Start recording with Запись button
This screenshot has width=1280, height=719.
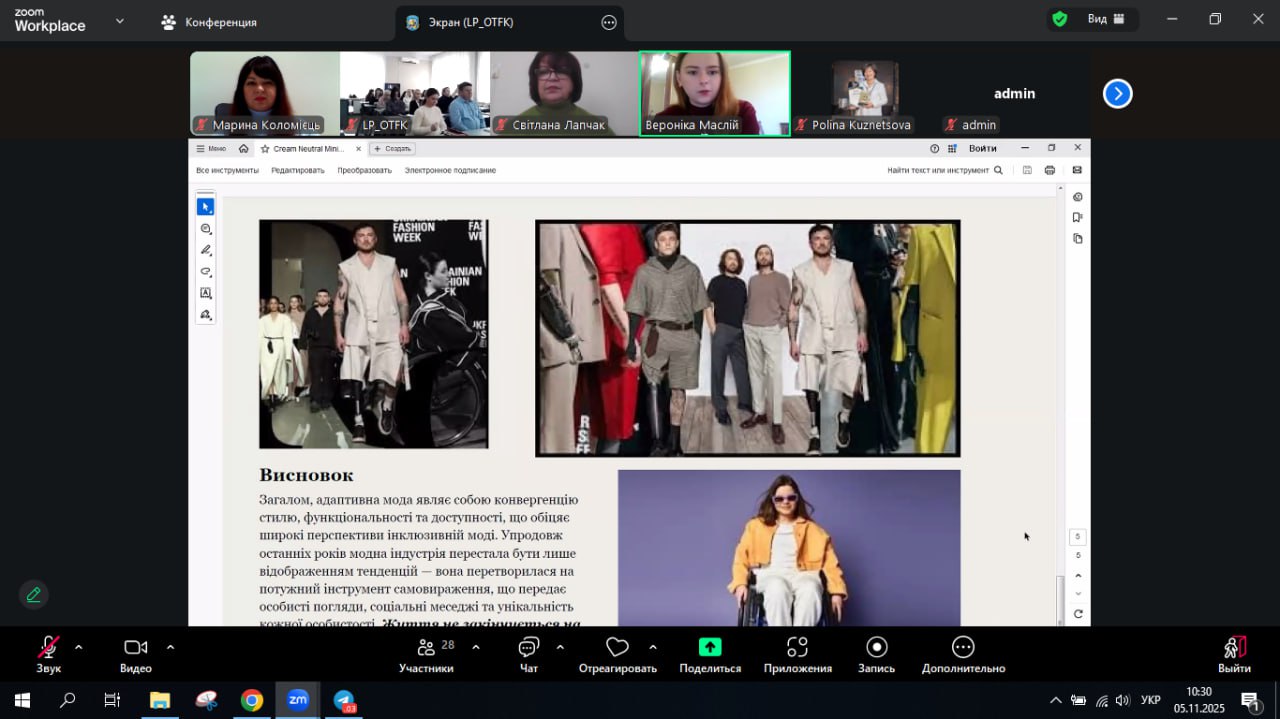[x=876, y=655]
